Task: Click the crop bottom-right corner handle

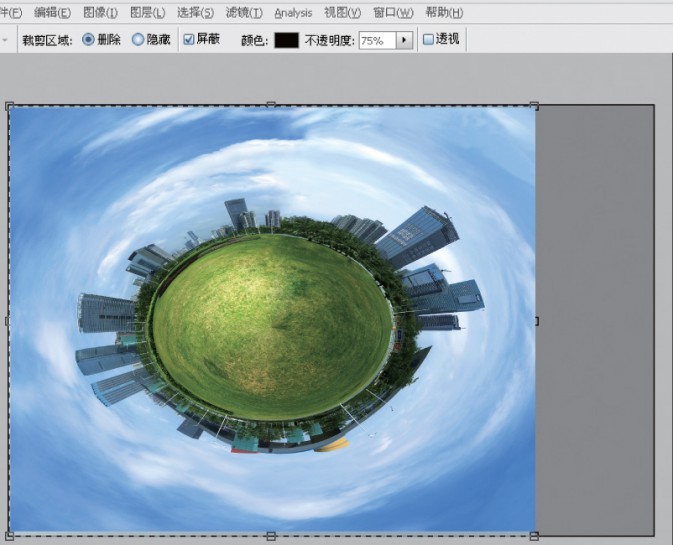Action: (534, 536)
